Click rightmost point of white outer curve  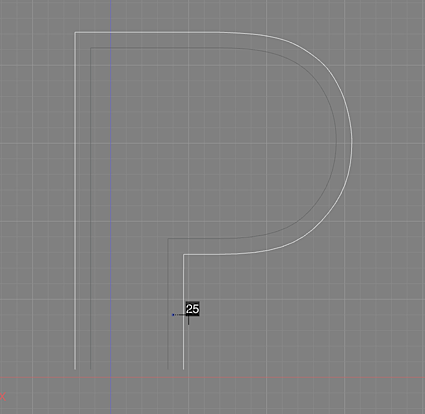click(x=352, y=143)
